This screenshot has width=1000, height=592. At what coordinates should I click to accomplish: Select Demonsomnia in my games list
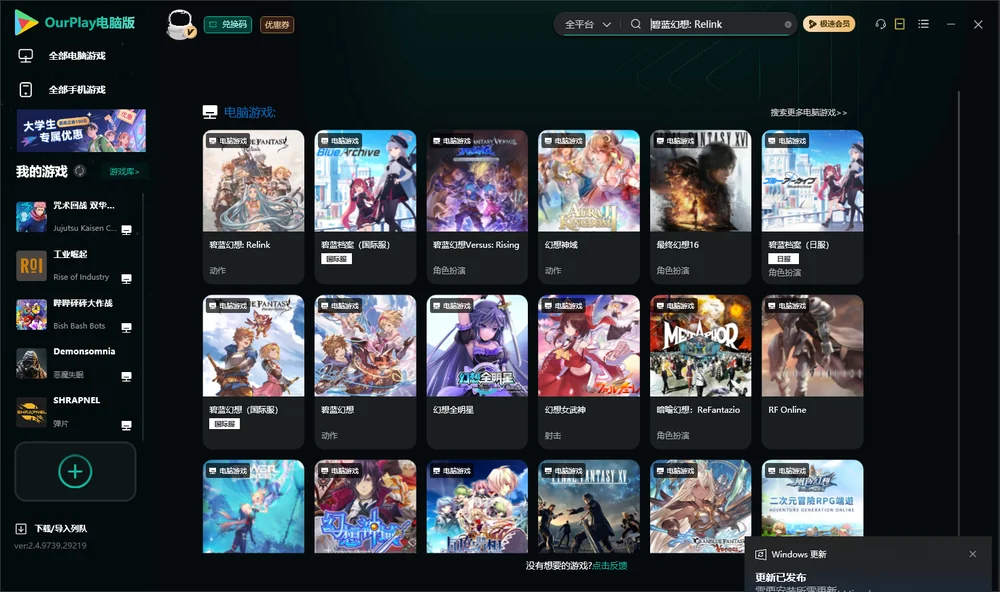coord(74,363)
